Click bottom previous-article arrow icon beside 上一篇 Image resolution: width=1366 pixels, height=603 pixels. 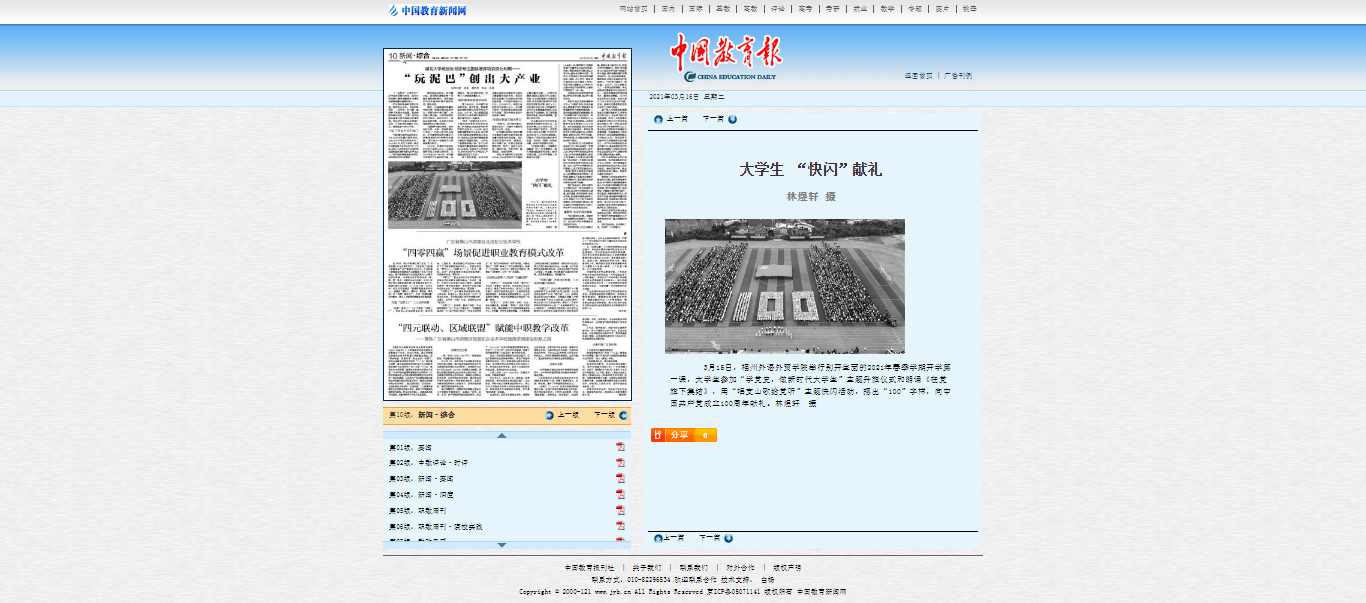point(657,538)
